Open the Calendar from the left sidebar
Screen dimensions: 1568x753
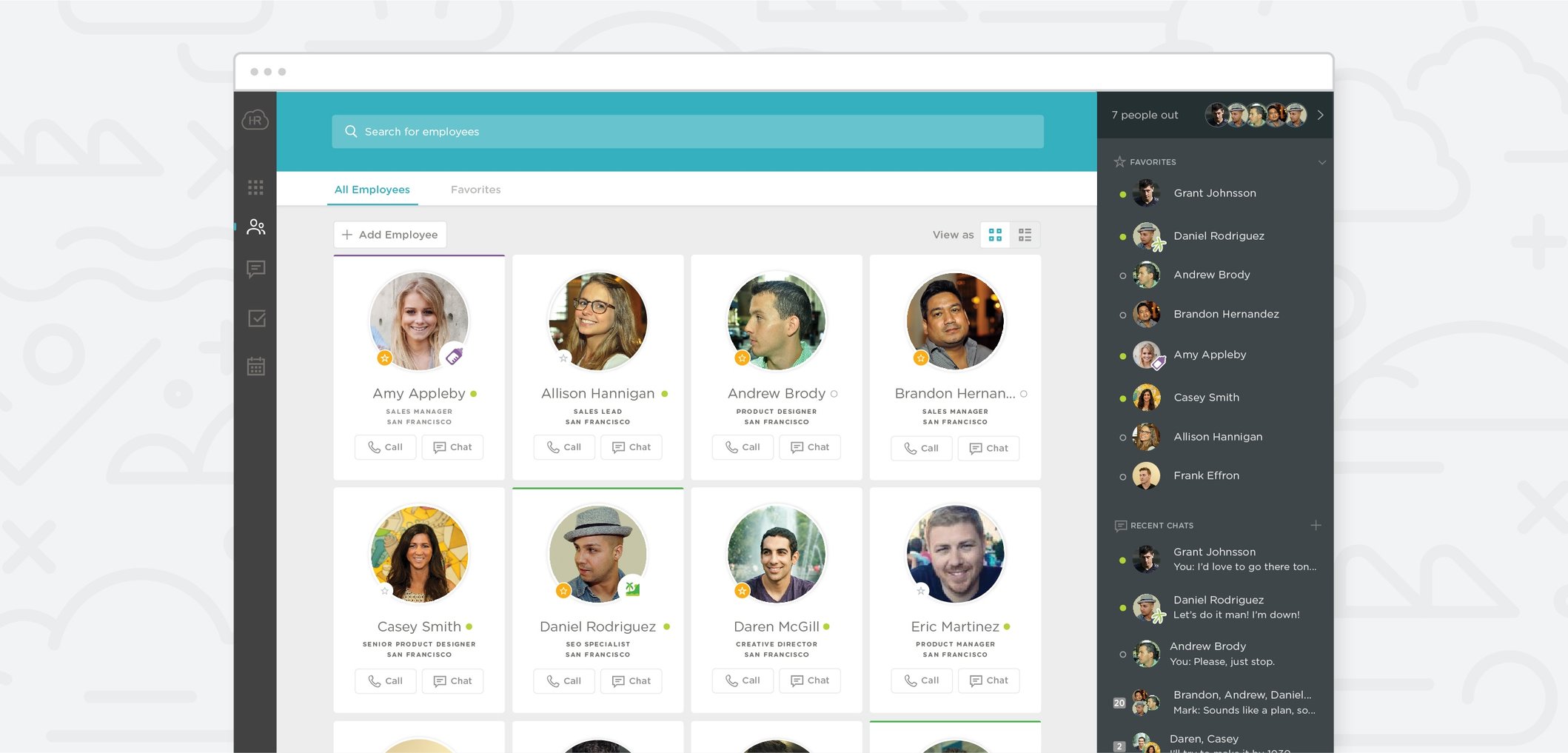pyautogui.click(x=256, y=366)
